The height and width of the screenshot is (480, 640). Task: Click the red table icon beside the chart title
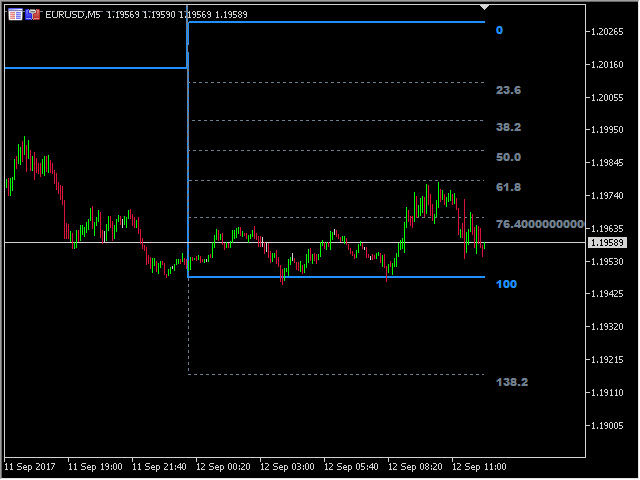[15, 15]
